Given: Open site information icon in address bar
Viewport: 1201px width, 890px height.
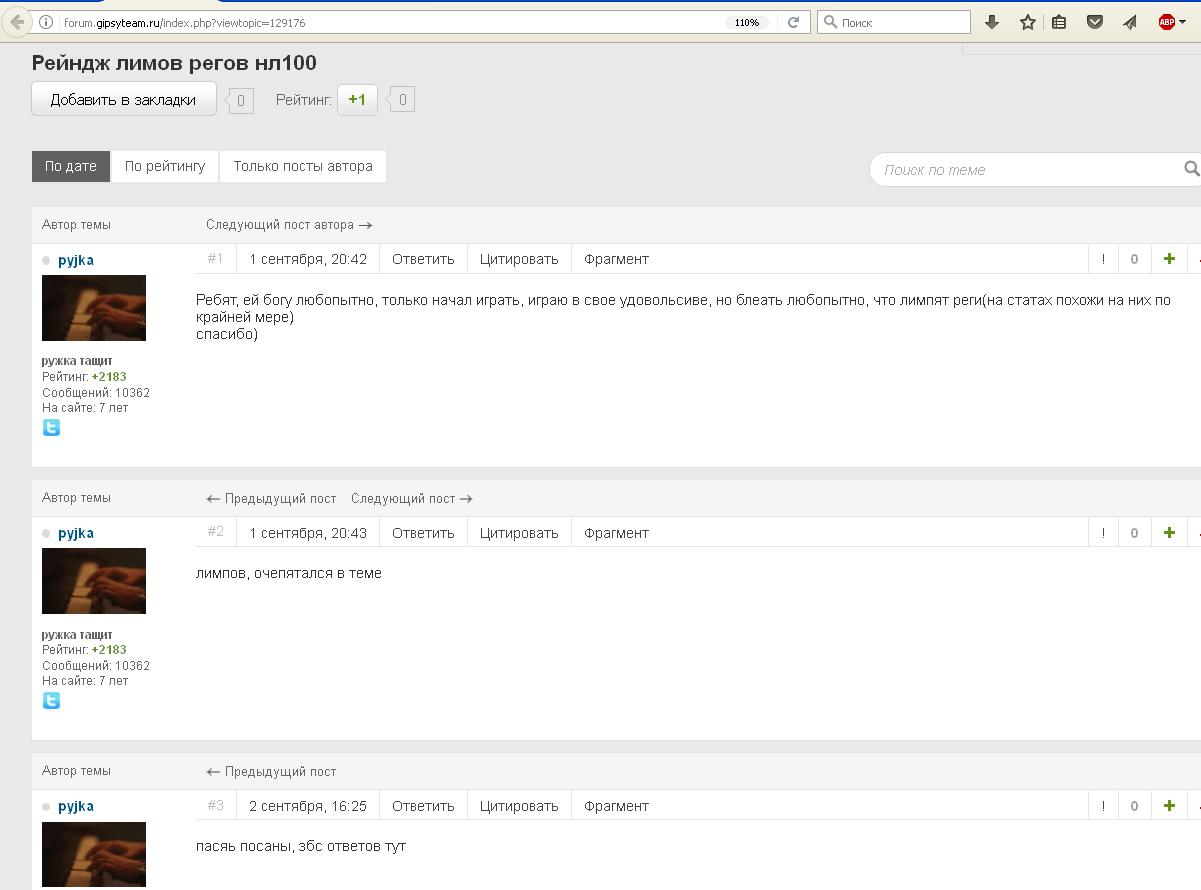Looking at the screenshot, I should (x=46, y=22).
